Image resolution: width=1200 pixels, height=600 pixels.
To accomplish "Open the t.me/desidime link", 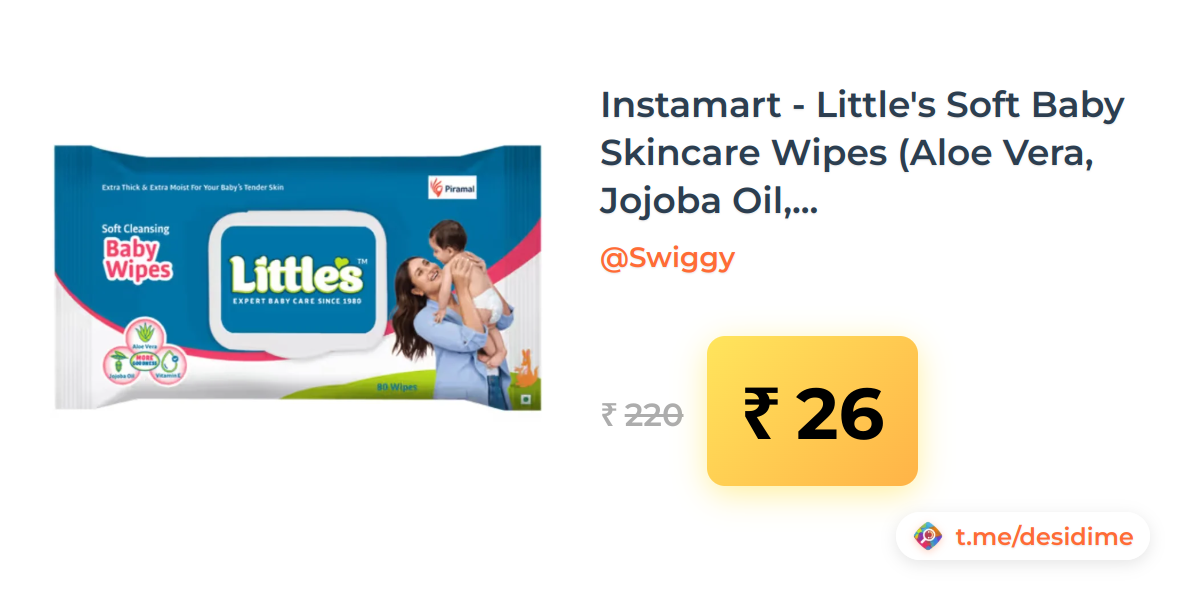I will tap(1044, 537).
